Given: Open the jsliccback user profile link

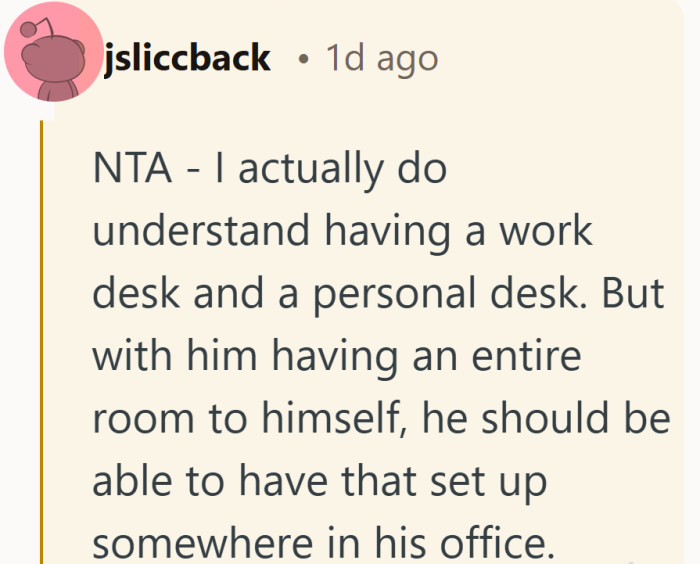Looking at the screenshot, I should tap(187, 58).
